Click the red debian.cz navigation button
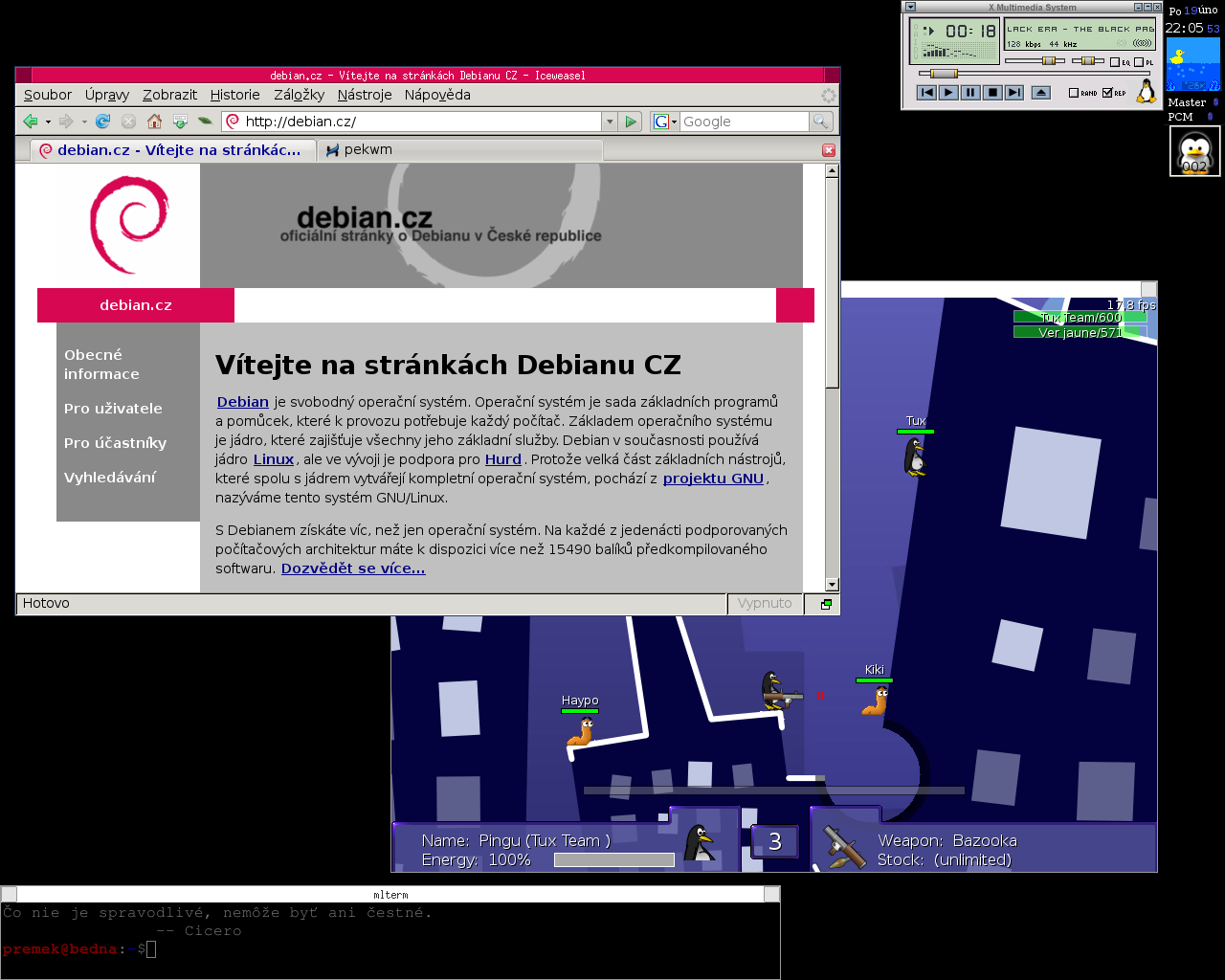 pyautogui.click(x=136, y=305)
